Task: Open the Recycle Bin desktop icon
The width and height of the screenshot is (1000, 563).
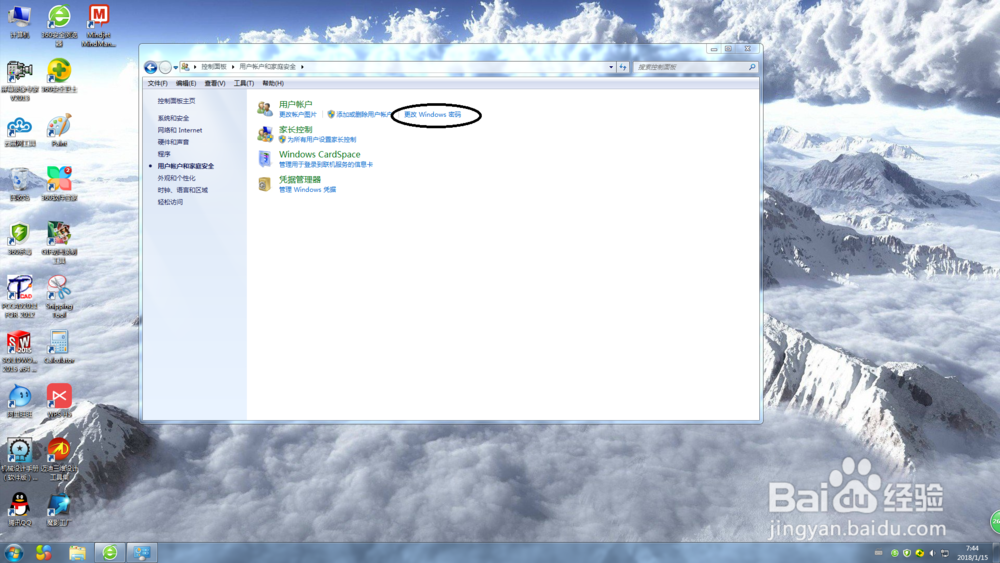Action: 20,185
